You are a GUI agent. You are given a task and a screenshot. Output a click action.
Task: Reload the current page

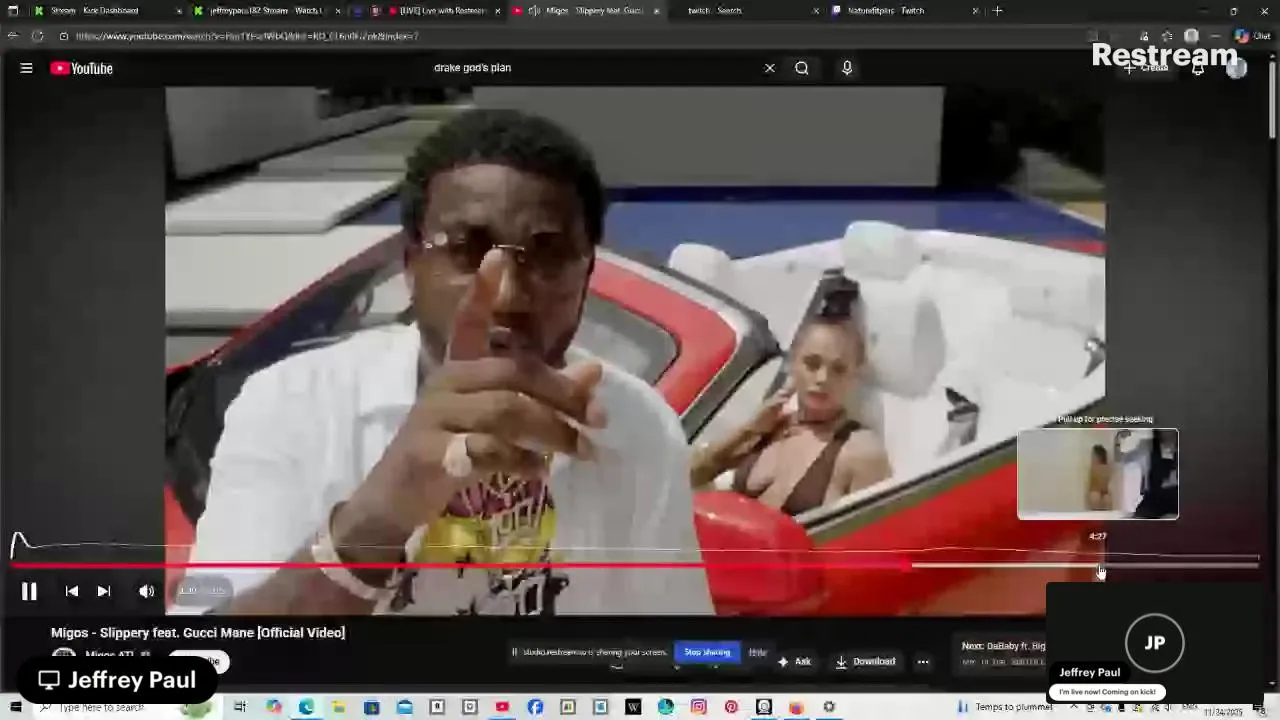click(37, 36)
